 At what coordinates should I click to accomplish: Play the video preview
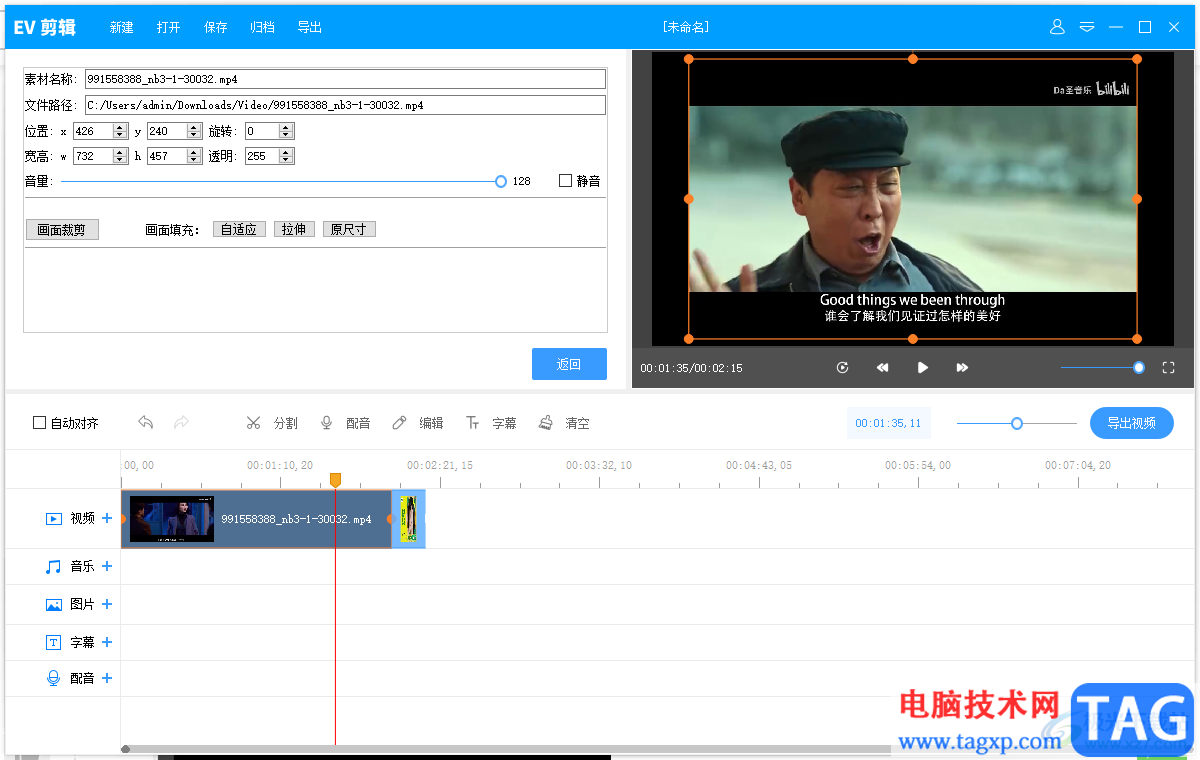tap(922, 368)
